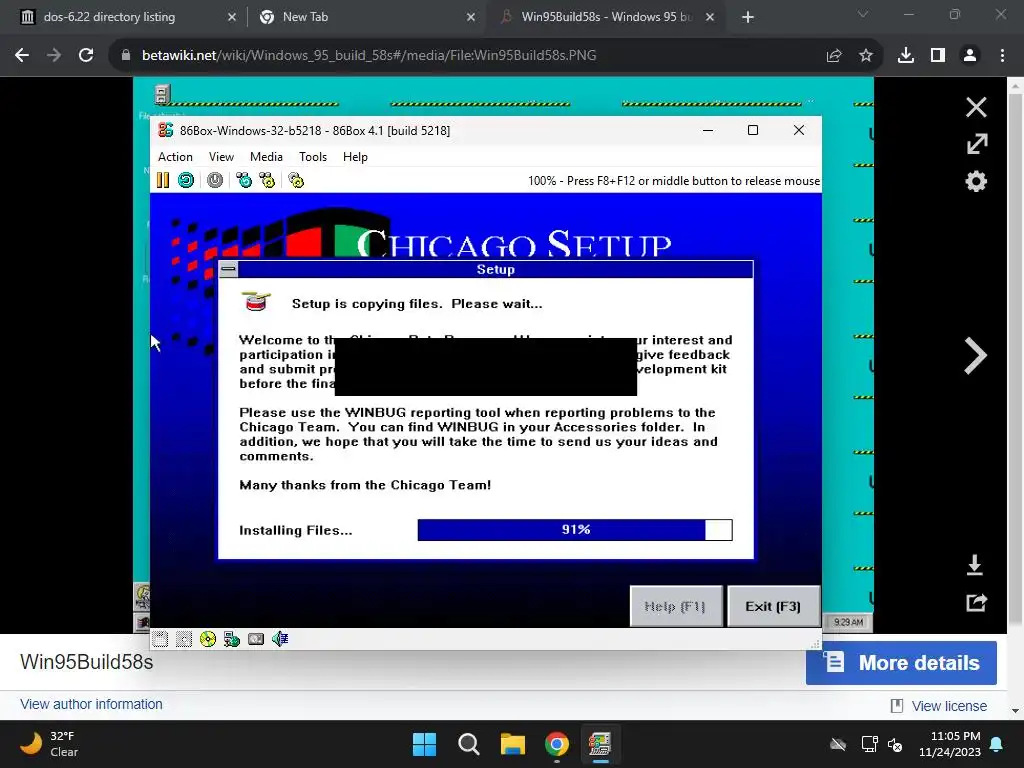
Task: Click the Exit (F3) button
Action: (773, 607)
